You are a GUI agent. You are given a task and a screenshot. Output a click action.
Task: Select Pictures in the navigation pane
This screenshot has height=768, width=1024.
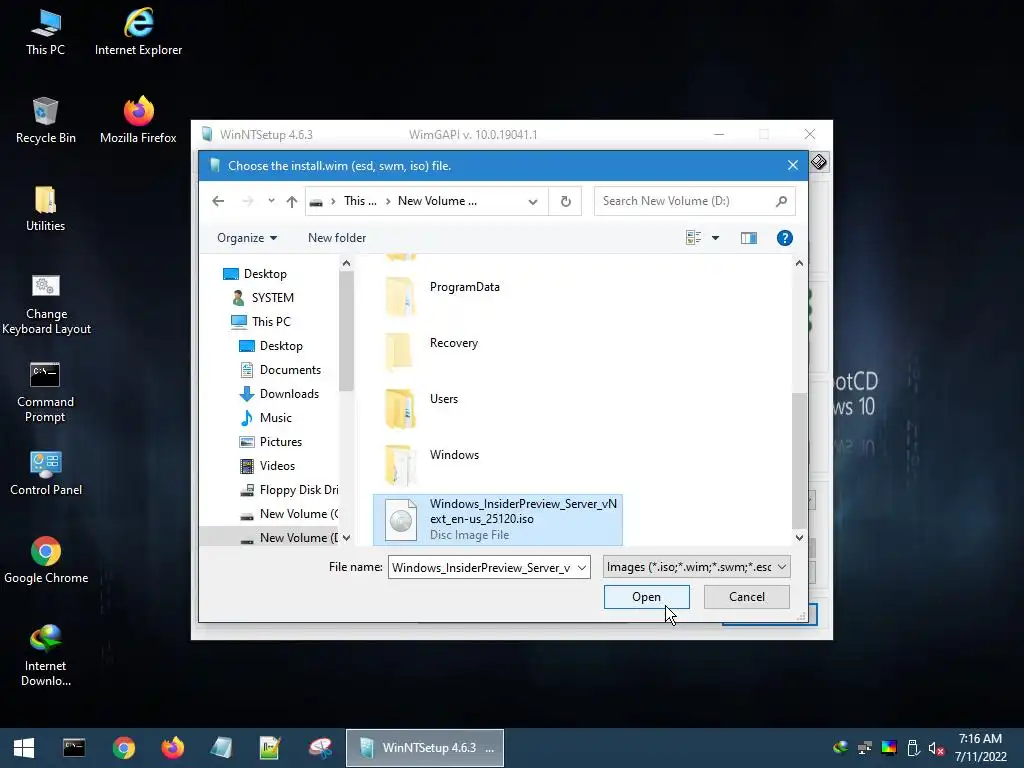pos(271,442)
